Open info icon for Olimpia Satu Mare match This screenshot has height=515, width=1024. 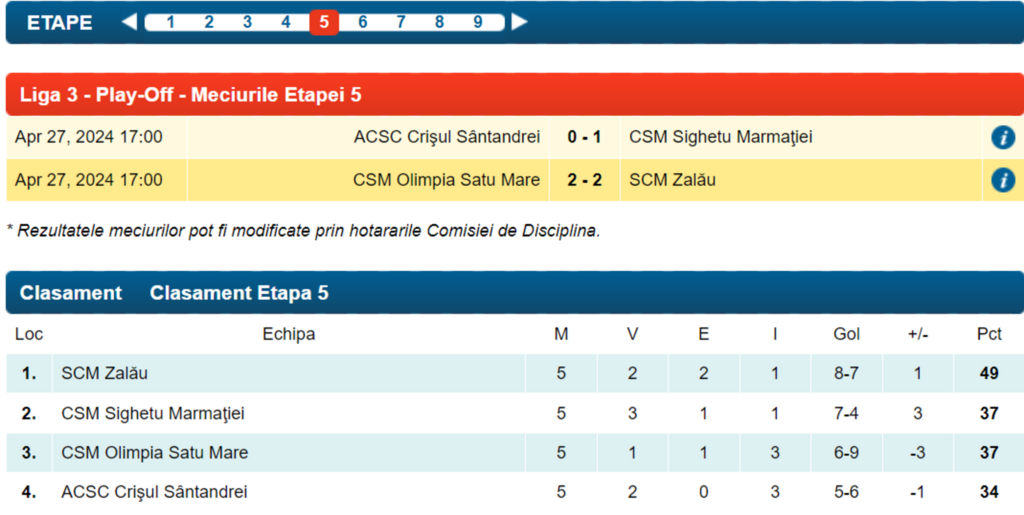tap(1003, 180)
